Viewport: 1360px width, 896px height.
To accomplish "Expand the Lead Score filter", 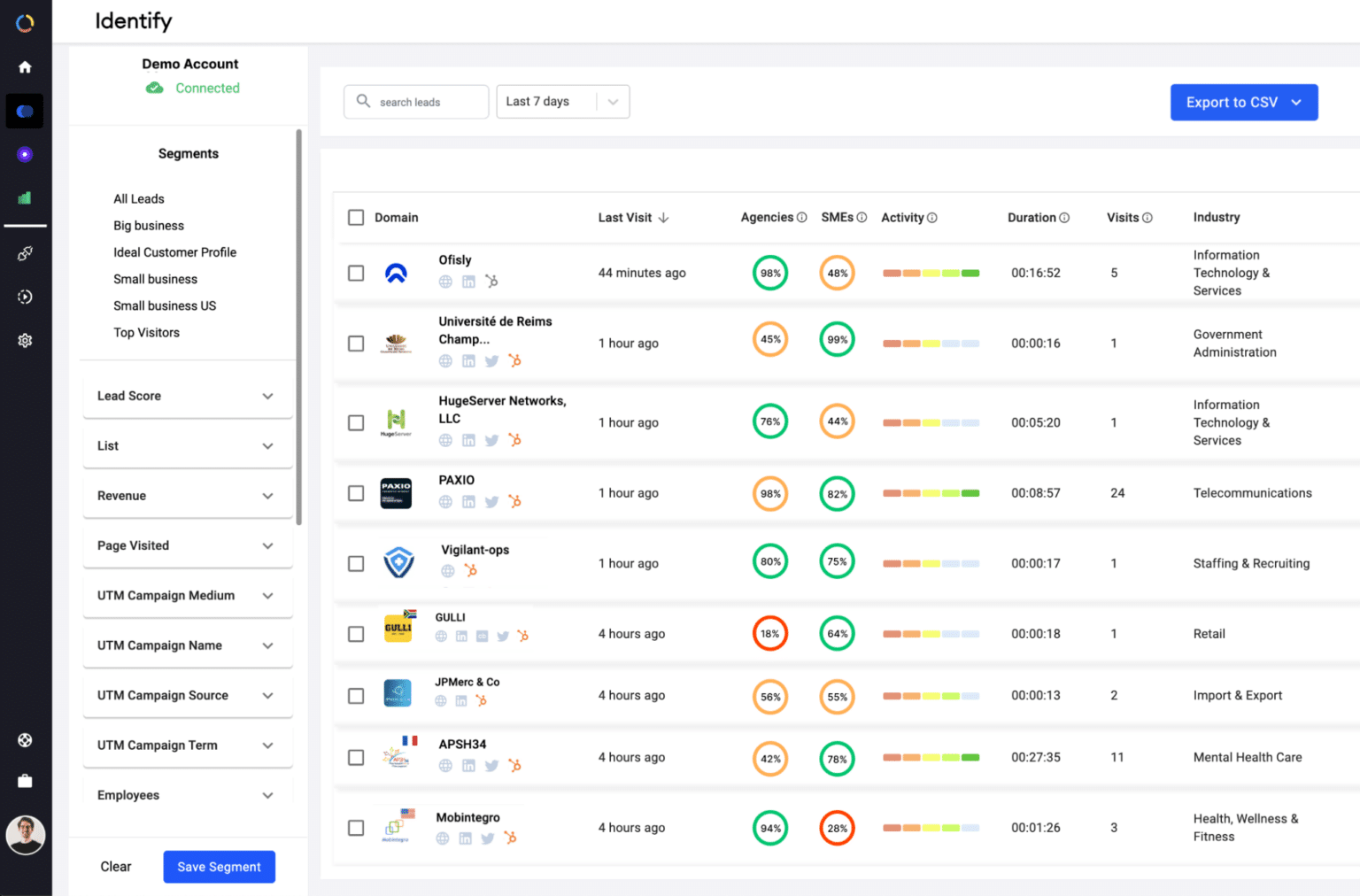I will tap(187, 397).
